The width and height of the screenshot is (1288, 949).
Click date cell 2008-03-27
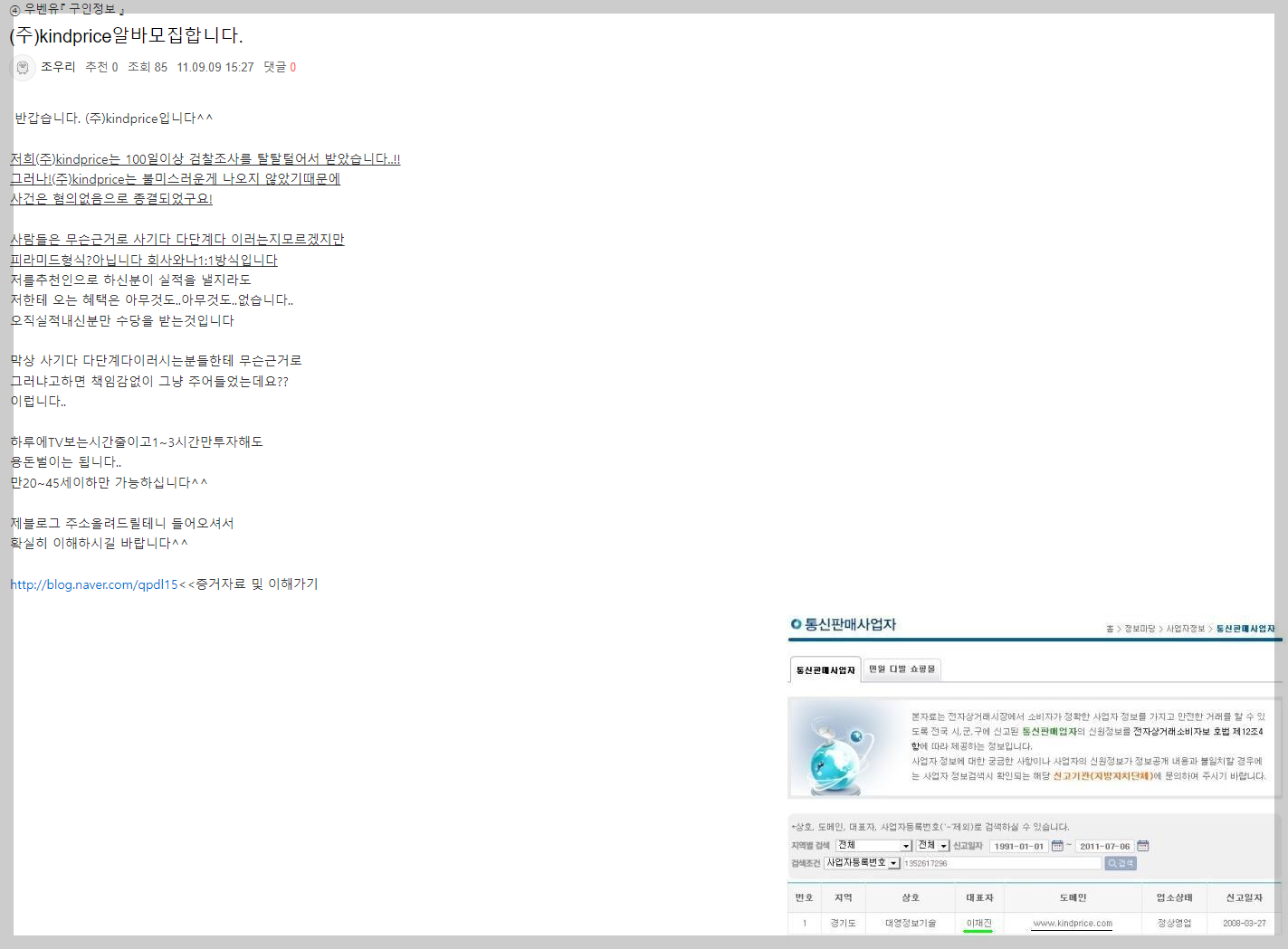pos(1245,924)
